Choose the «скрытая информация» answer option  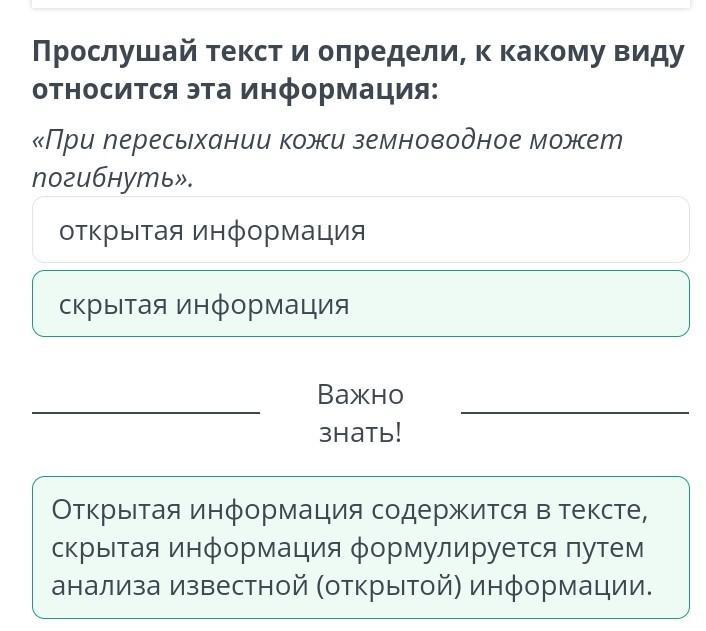coord(361,304)
